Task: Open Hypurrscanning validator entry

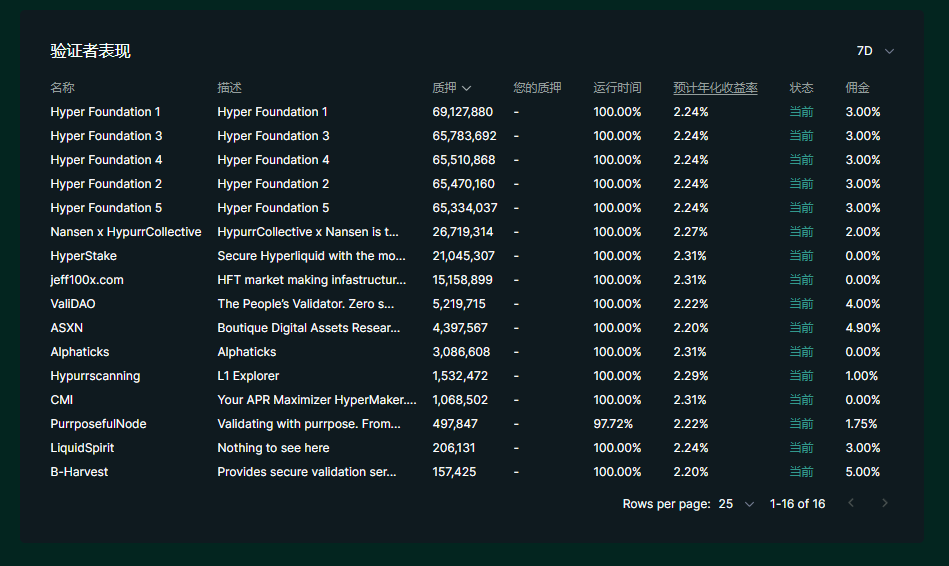Action: pyautogui.click(x=95, y=376)
